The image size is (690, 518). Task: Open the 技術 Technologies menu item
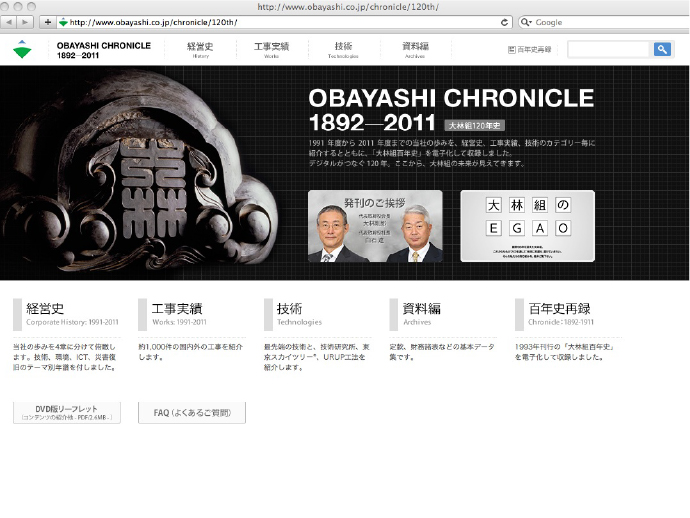pyautogui.click(x=343, y=49)
